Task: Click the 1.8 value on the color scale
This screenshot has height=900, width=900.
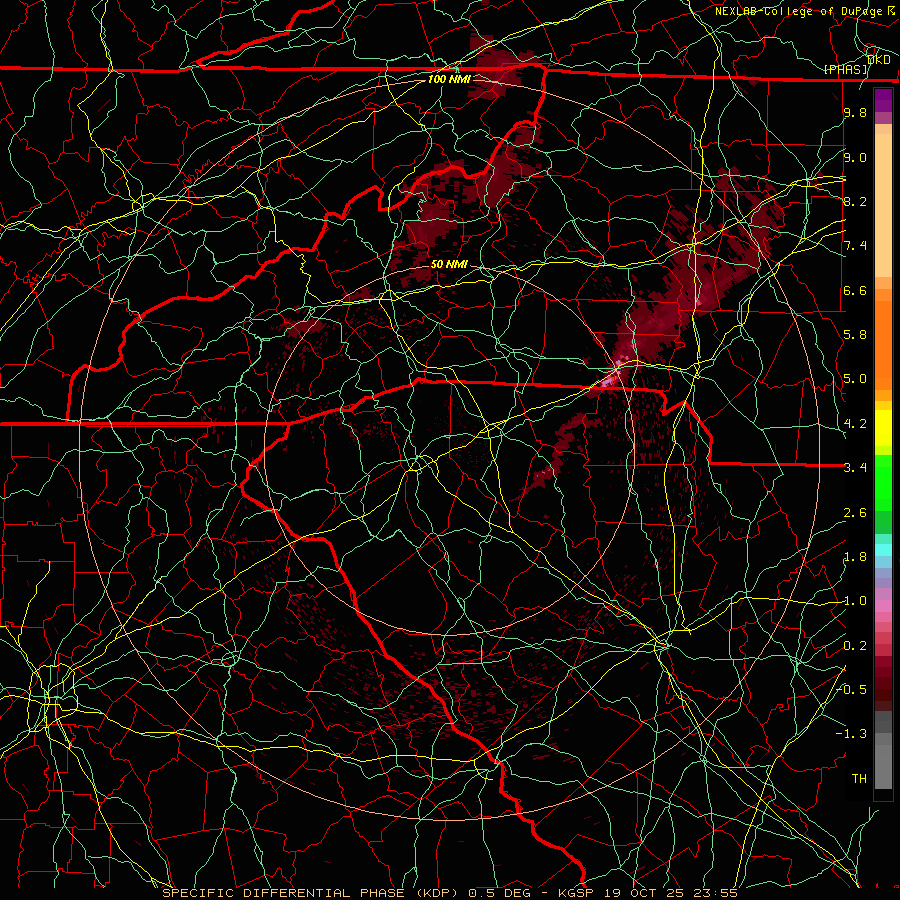Action: pos(855,557)
